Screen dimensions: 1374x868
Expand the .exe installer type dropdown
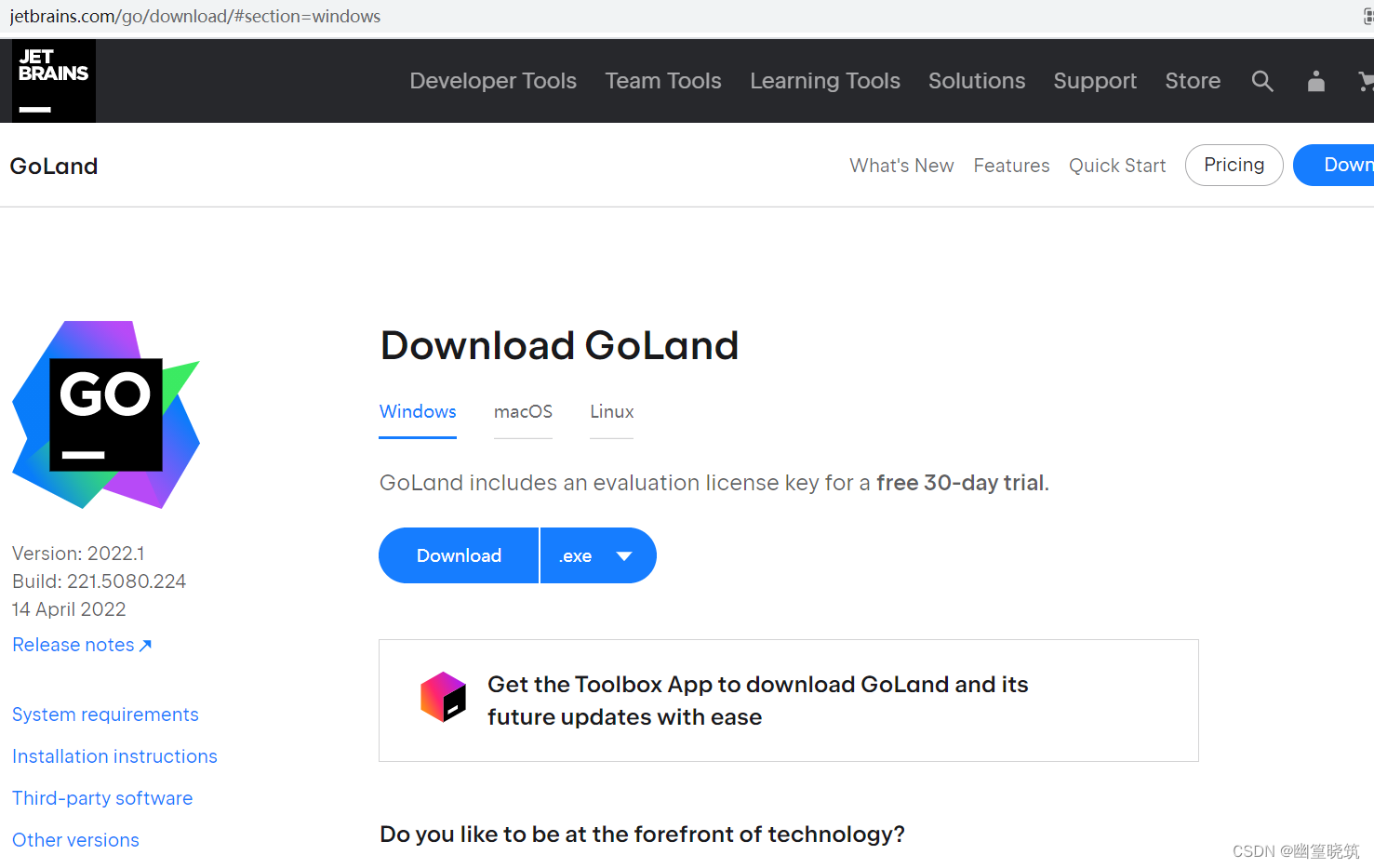point(598,555)
